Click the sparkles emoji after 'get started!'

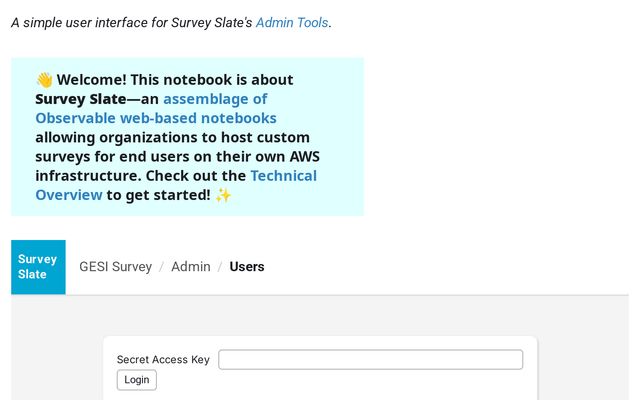pos(223,195)
